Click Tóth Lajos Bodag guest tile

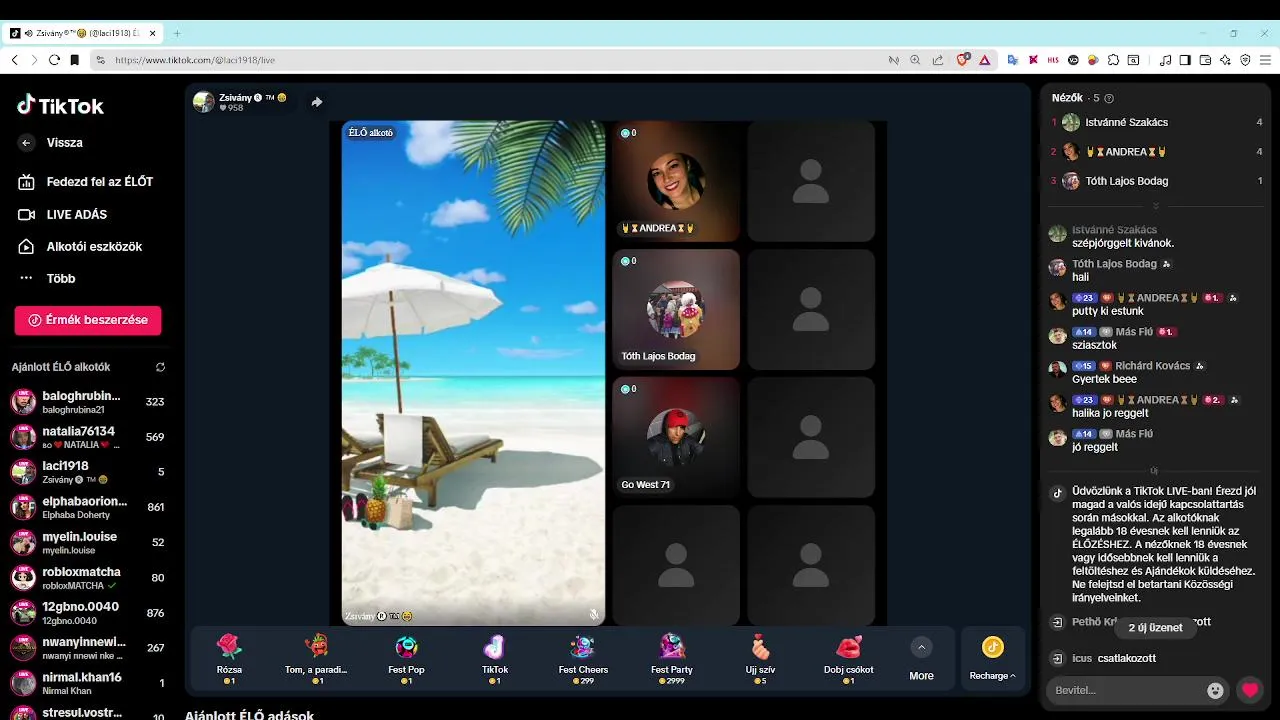676,309
